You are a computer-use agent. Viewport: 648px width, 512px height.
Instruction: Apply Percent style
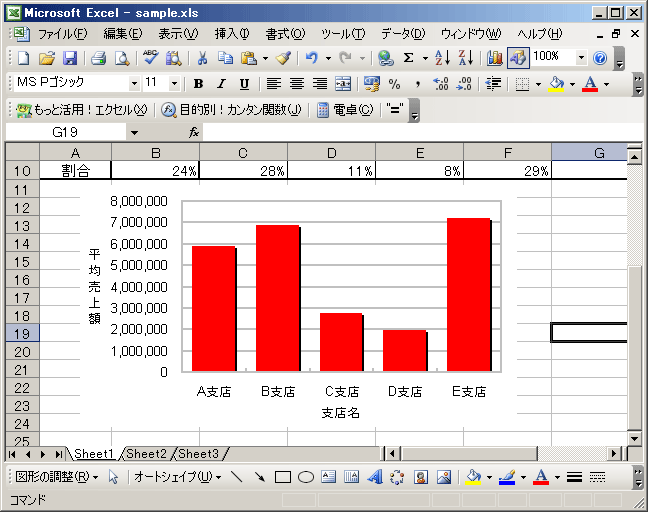pyautogui.click(x=394, y=84)
